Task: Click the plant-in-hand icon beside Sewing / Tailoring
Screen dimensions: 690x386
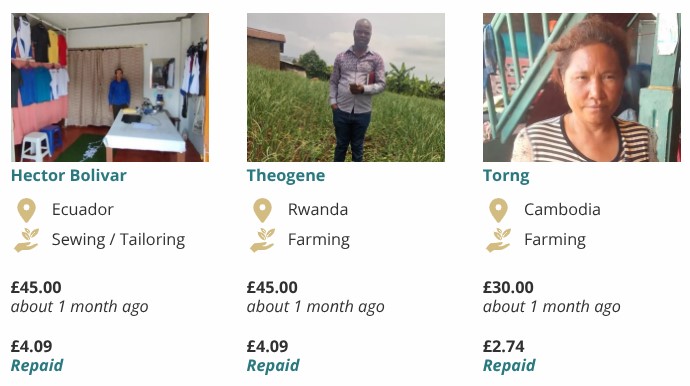Action: (x=26, y=240)
